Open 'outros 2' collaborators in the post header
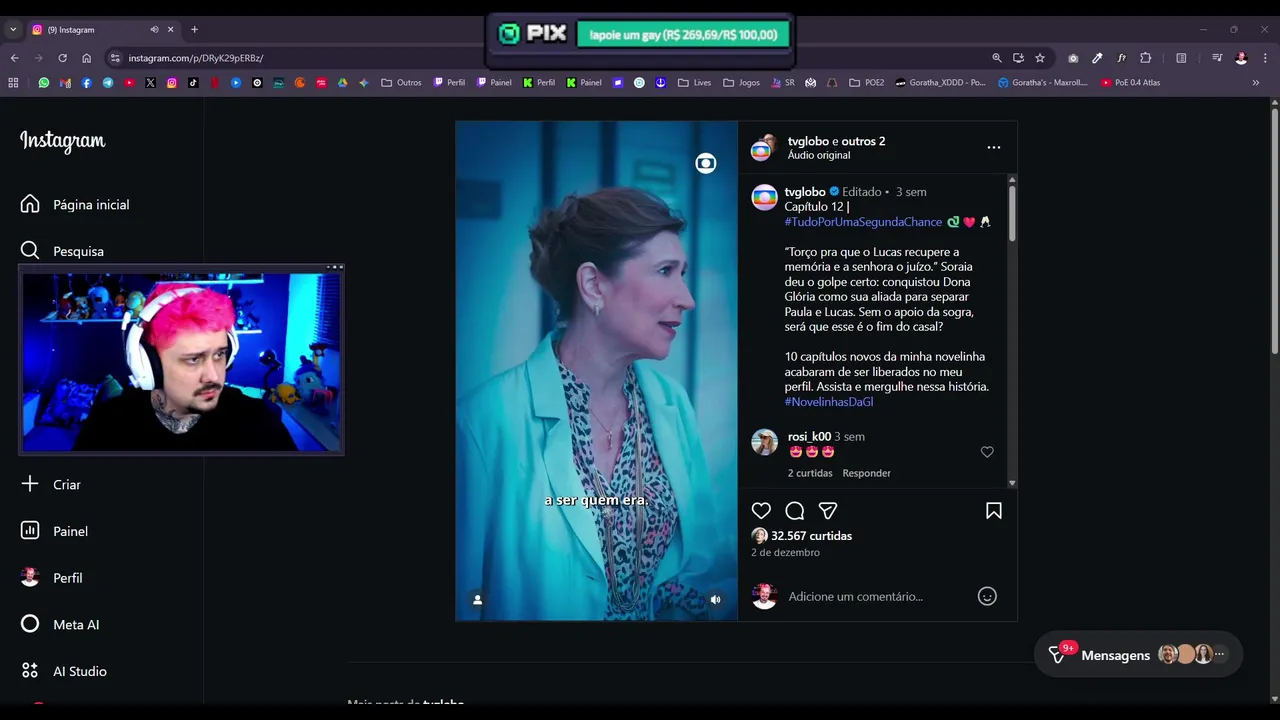Viewport: 1280px width, 720px height. click(x=863, y=141)
